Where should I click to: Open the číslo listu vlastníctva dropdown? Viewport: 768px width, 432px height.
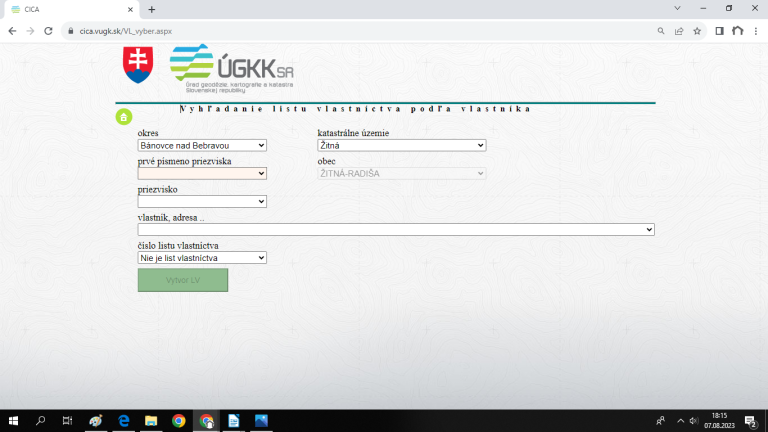(202, 258)
